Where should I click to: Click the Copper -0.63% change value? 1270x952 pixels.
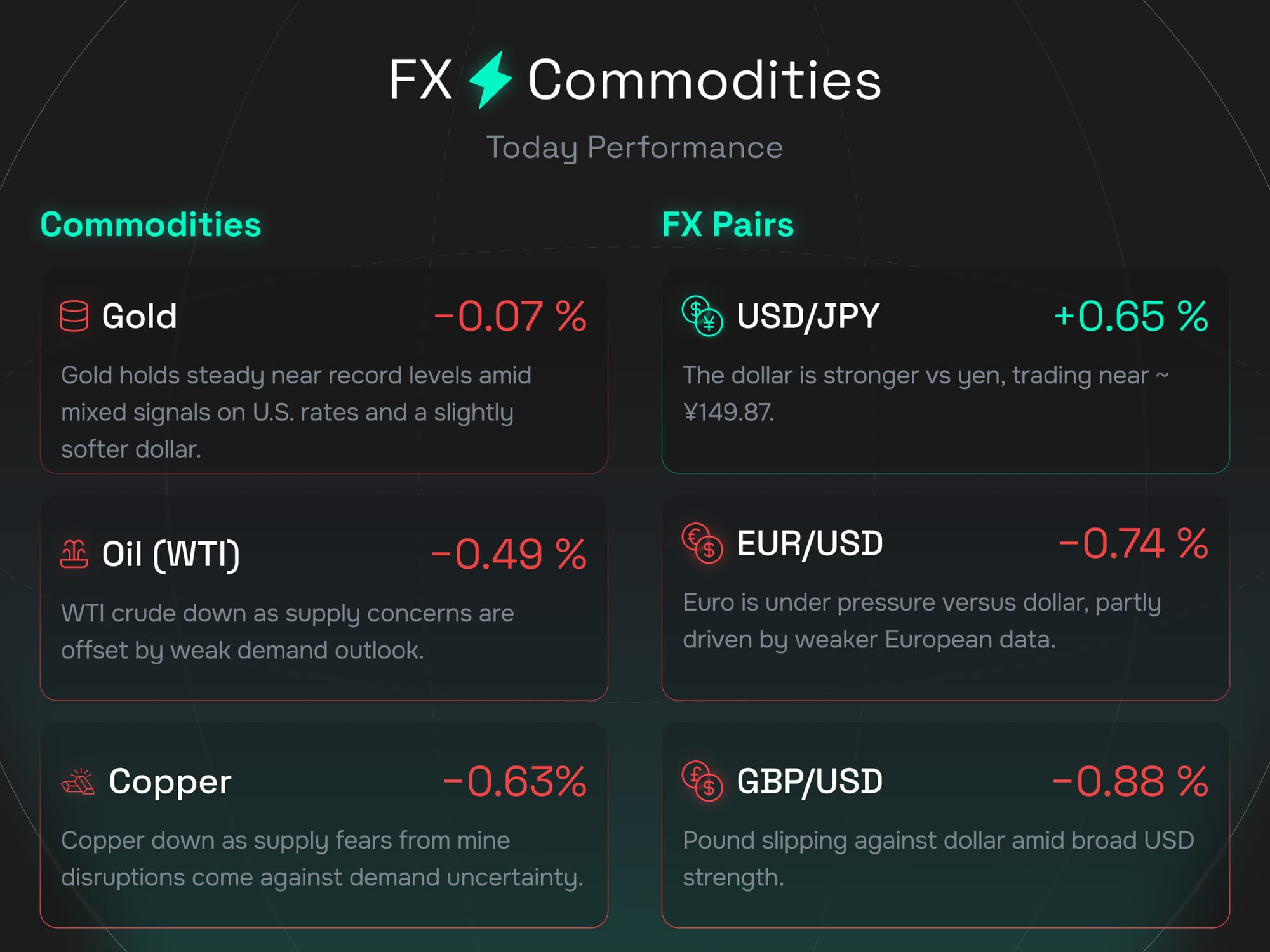click(514, 781)
